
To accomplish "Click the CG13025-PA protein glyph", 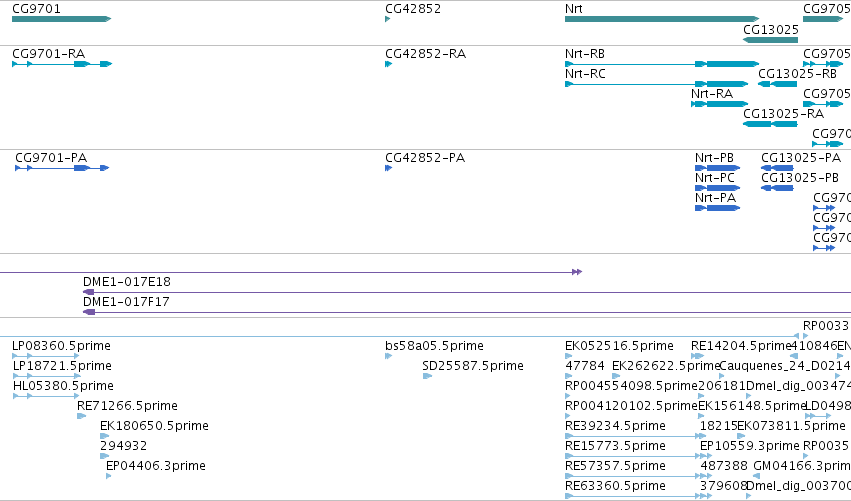I will (x=777, y=168).
